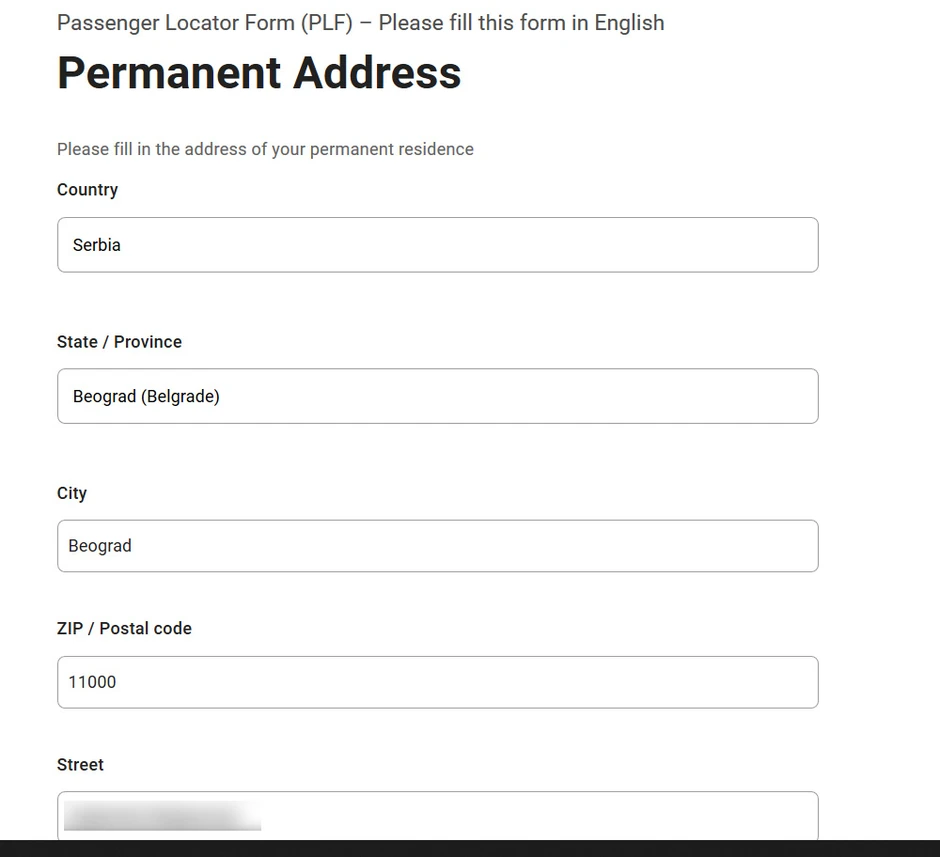
Task: Click the permanent residence instruction text
Action: point(265,149)
